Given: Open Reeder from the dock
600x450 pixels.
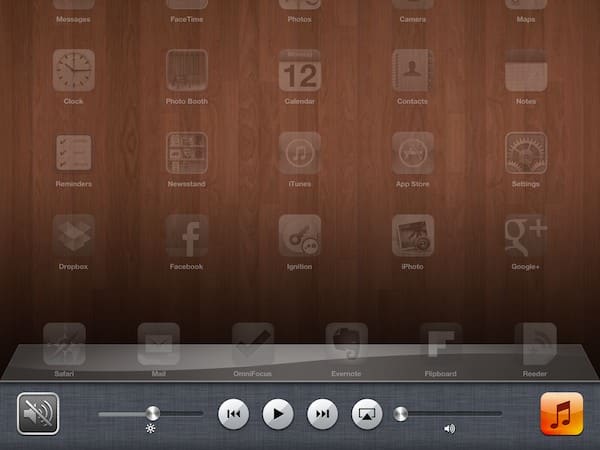Looking at the screenshot, I should [x=535, y=344].
